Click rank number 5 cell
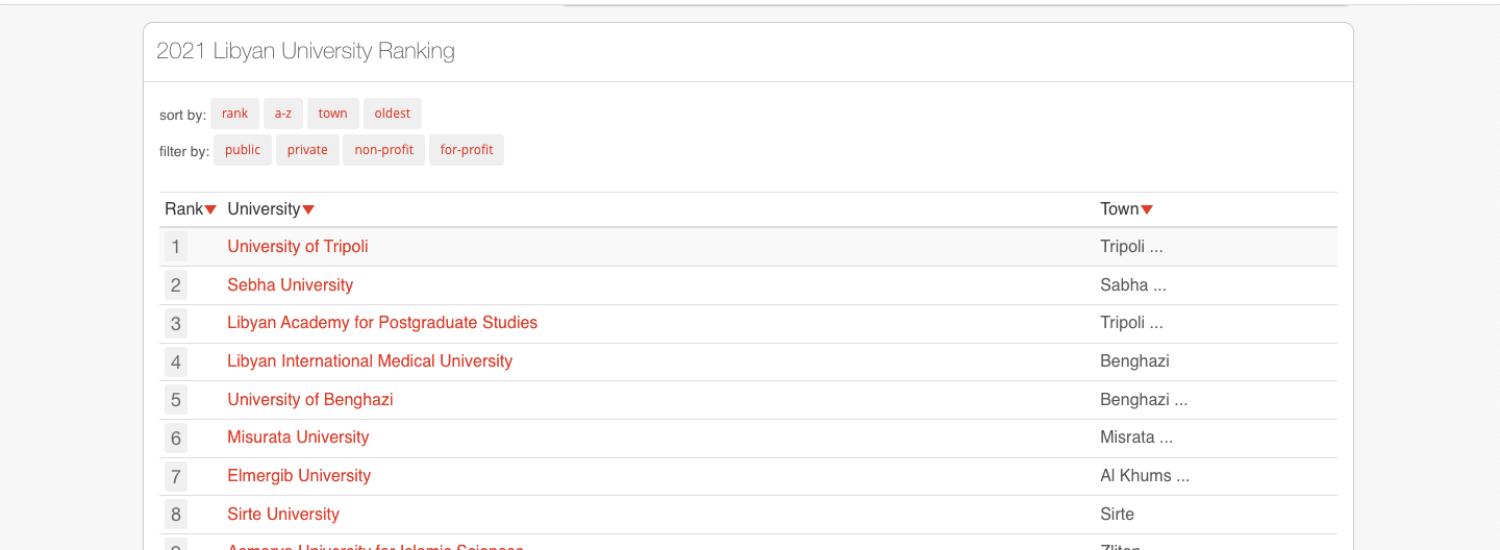 (174, 399)
